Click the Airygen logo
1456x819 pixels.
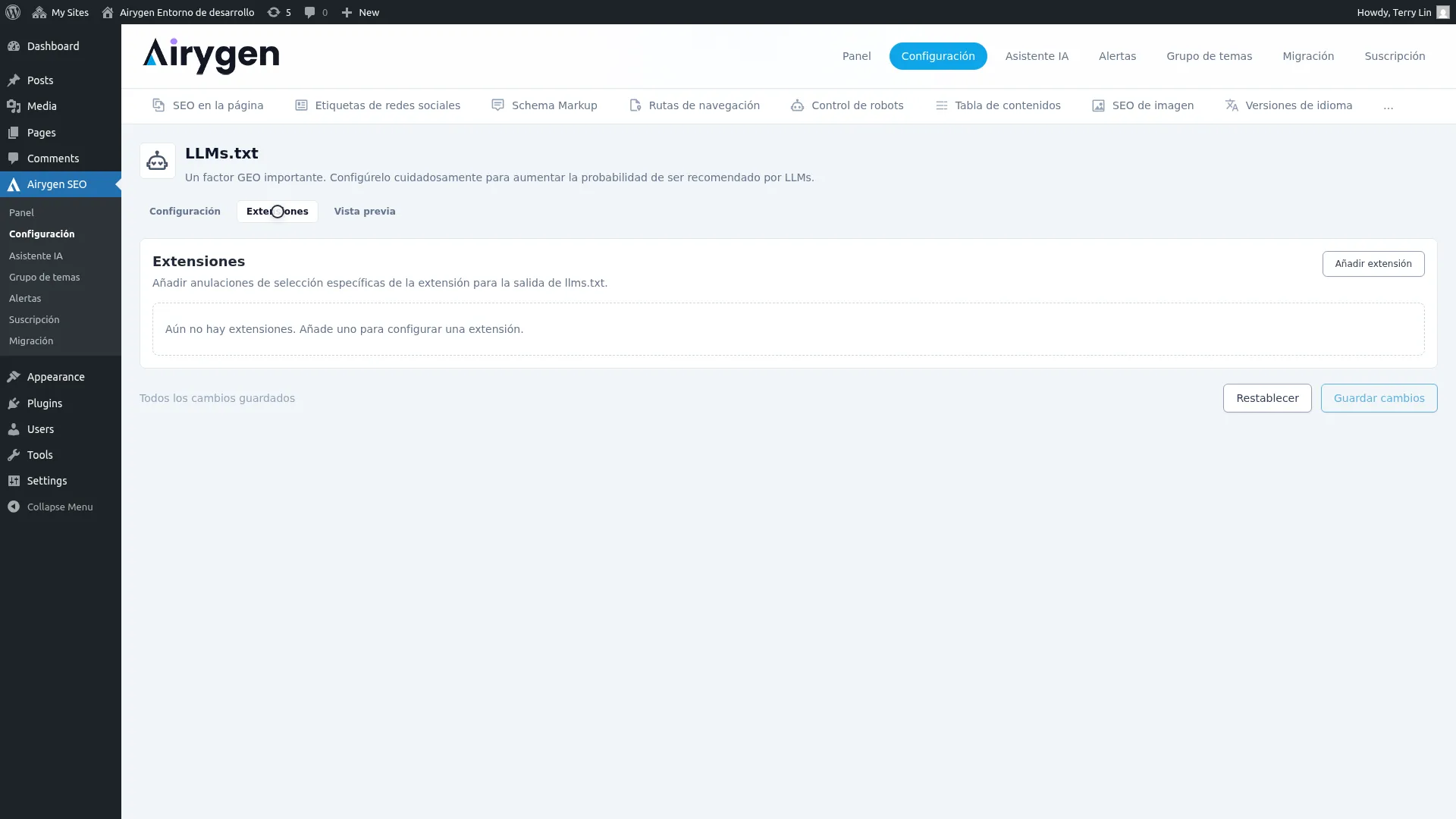(x=211, y=56)
